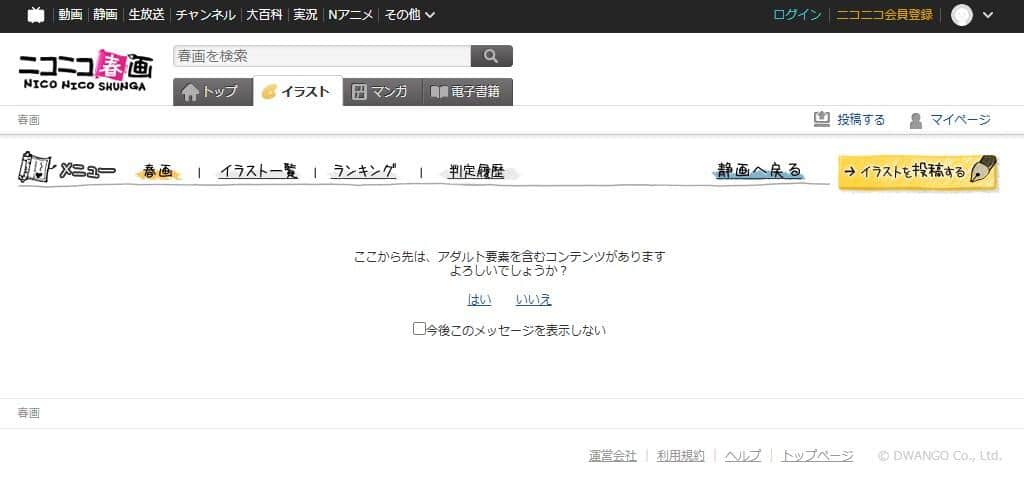Click the niconico TV logo icon
This screenshot has height=481, width=1024.
tap(36, 15)
